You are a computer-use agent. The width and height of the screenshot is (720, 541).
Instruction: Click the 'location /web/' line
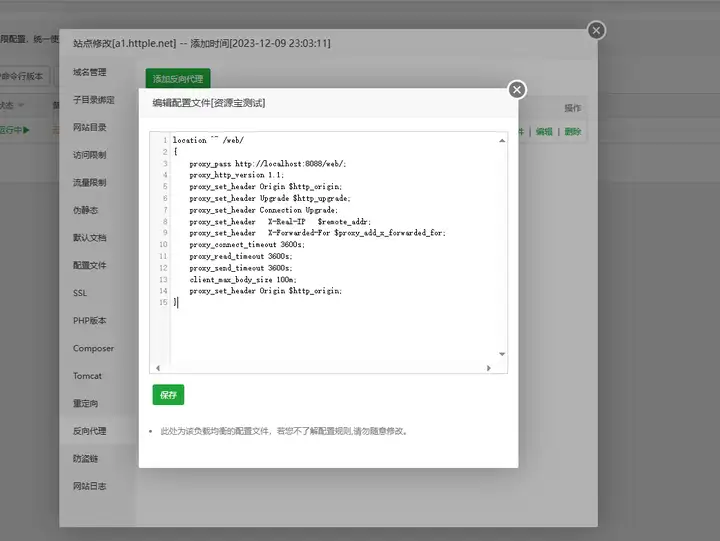208,140
